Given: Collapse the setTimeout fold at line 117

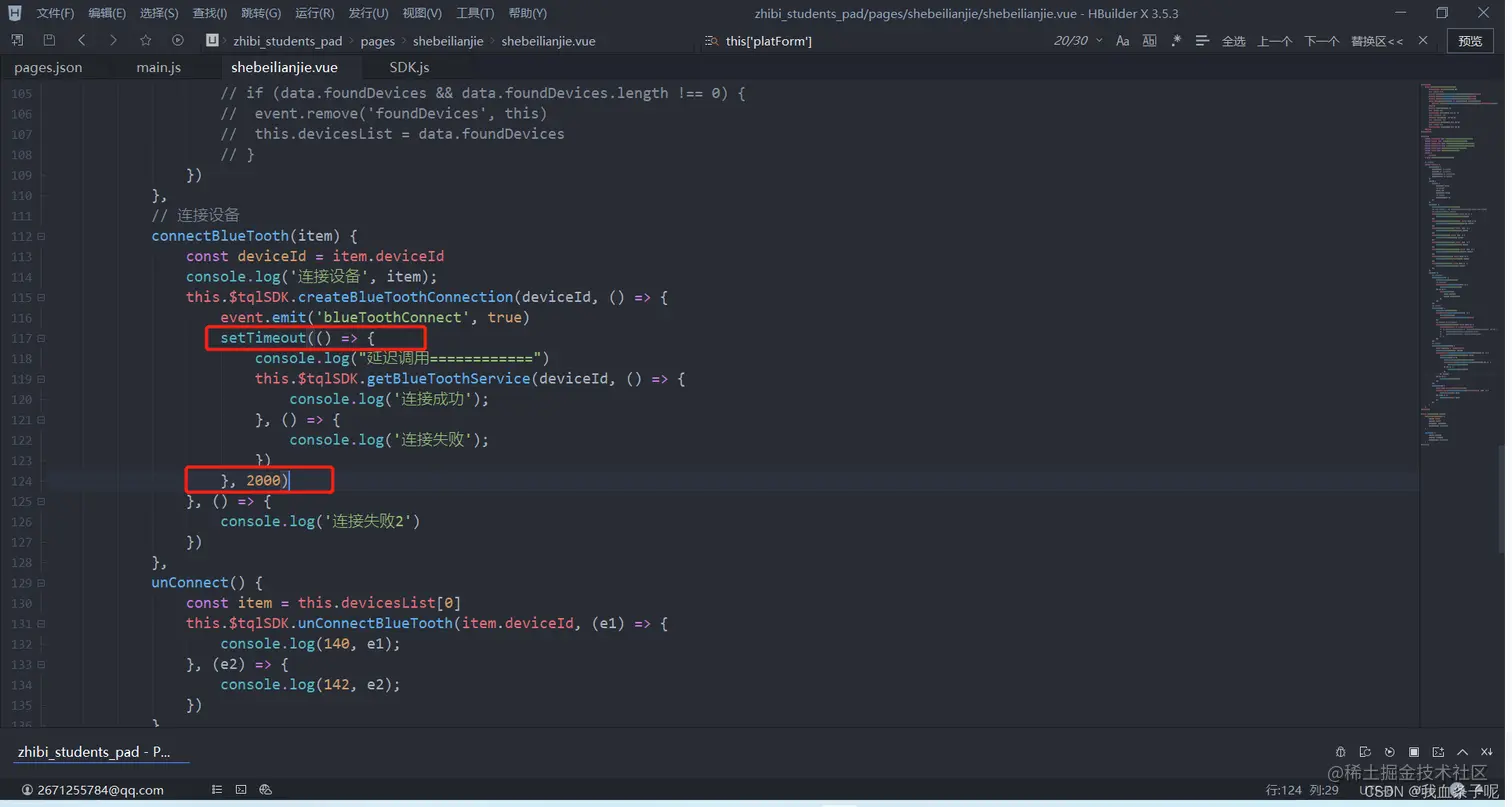Looking at the screenshot, I should [x=41, y=338].
